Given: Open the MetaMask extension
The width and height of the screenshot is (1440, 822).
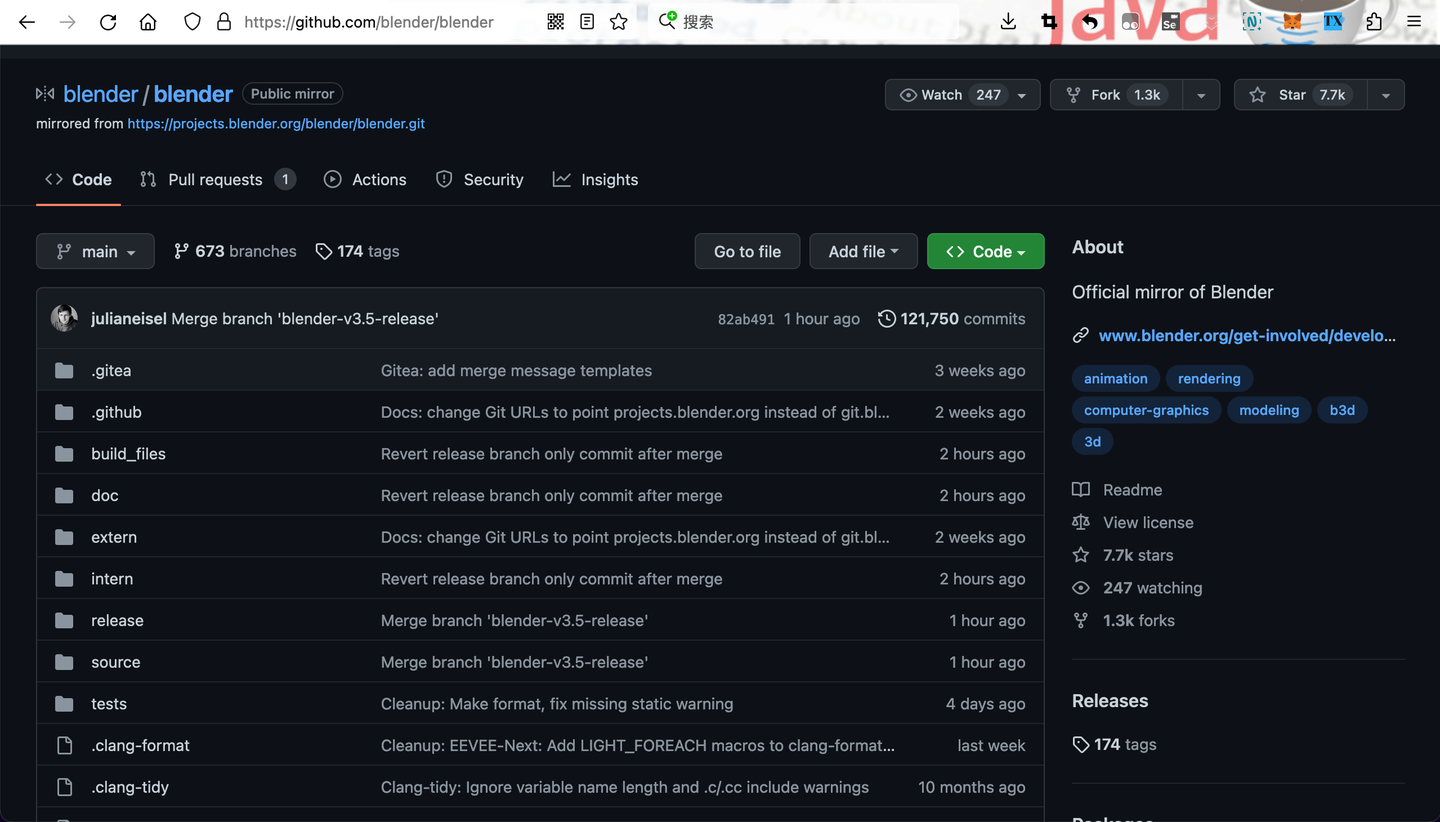Looking at the screenshot, I should [1291, 21].
